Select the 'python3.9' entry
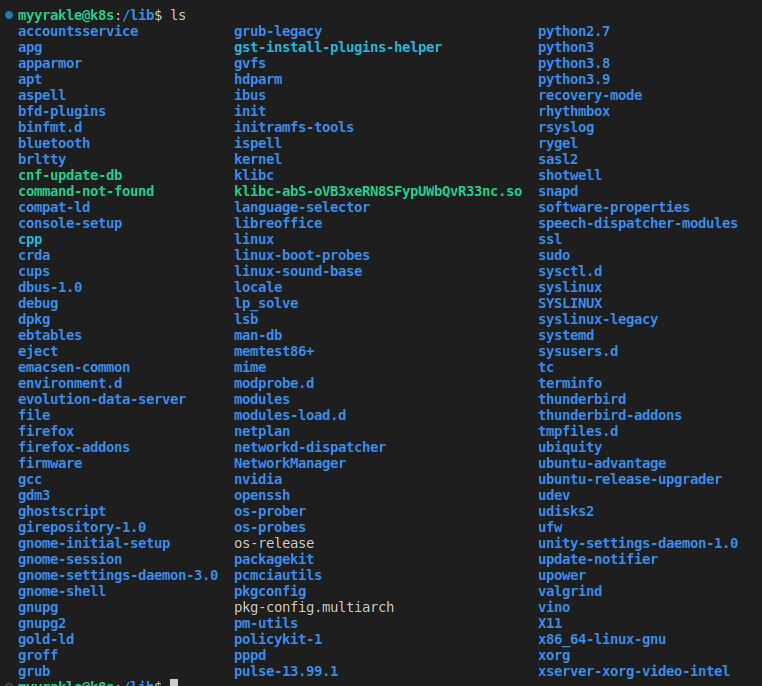Screen dimensions: 762x686 click(574, 80)
